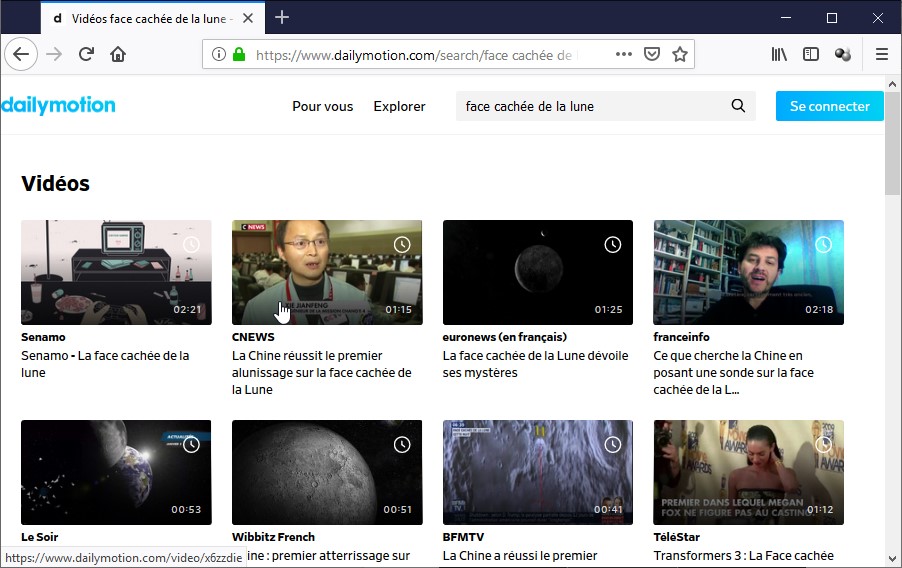Open the Firefox hamburger menu
The image size is (902, 568).
click(881, 54)
